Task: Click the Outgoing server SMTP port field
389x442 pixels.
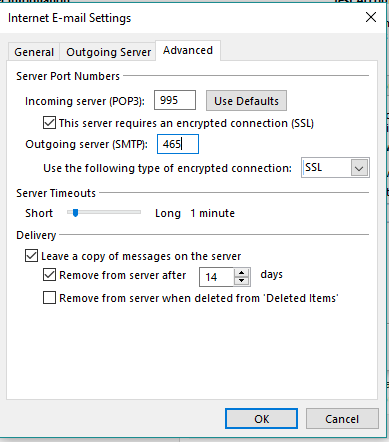Action: click(x=178, y=144)
